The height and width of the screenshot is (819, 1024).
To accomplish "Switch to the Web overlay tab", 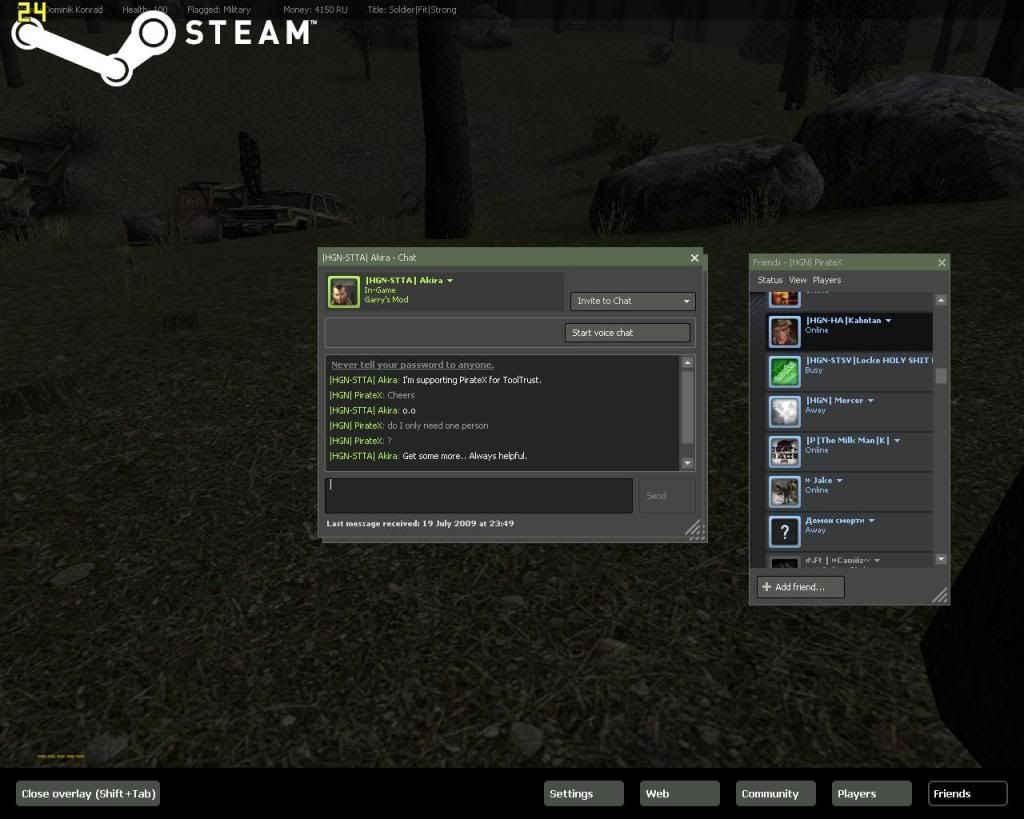I will tap(680, 794).
